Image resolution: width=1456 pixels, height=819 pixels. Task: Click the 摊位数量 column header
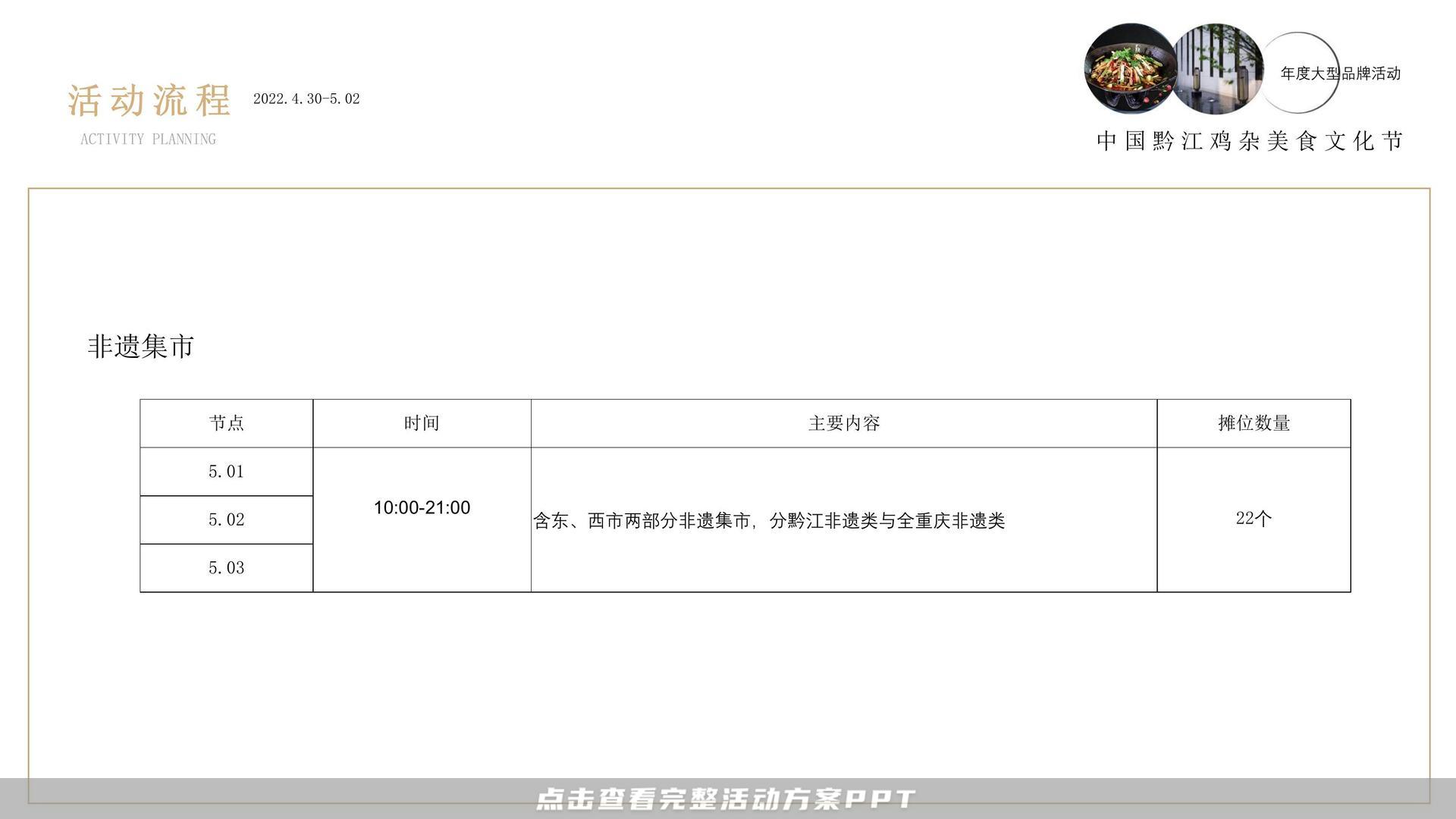tap(1254, 423)
